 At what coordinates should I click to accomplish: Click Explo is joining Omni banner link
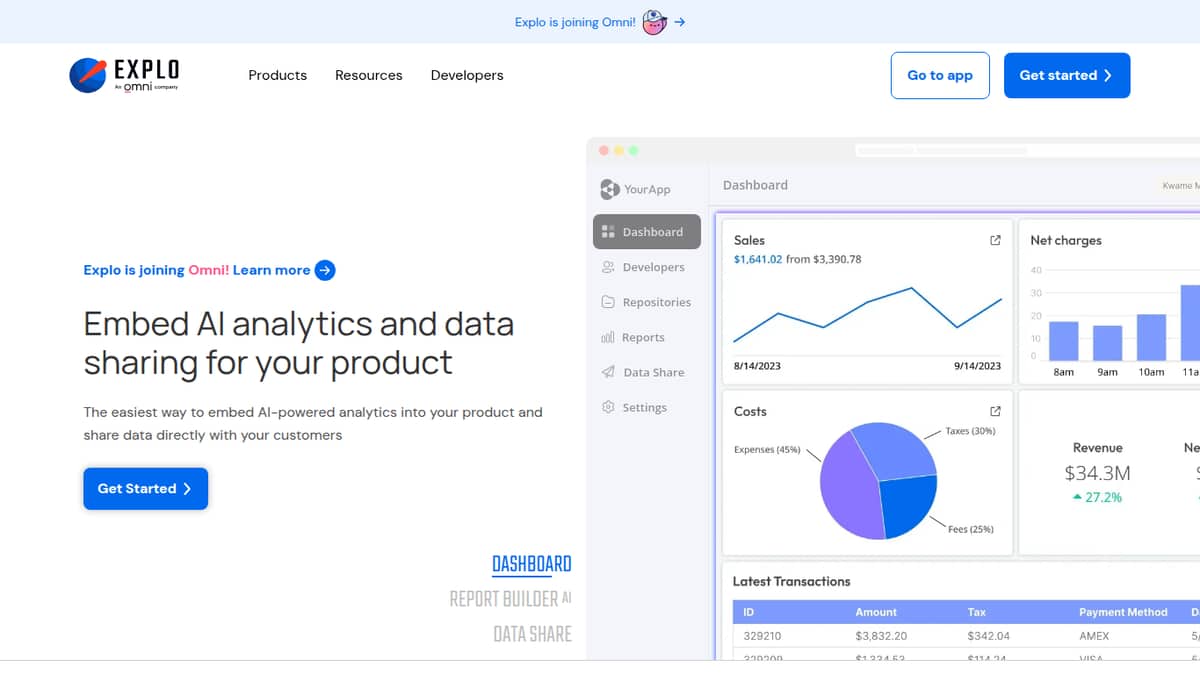(575, 22)
